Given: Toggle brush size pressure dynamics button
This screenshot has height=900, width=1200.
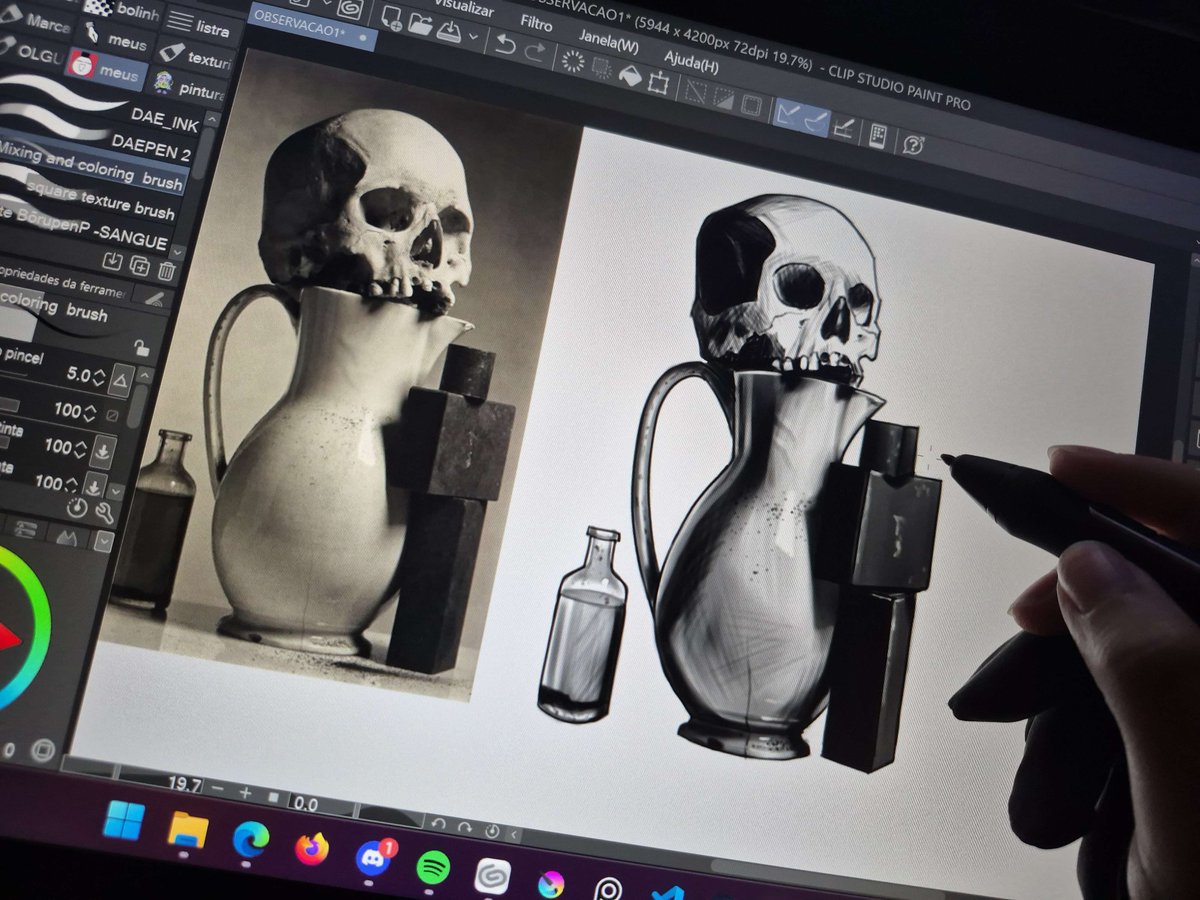Looking at the screenshot, I should (x=120, y=380).
